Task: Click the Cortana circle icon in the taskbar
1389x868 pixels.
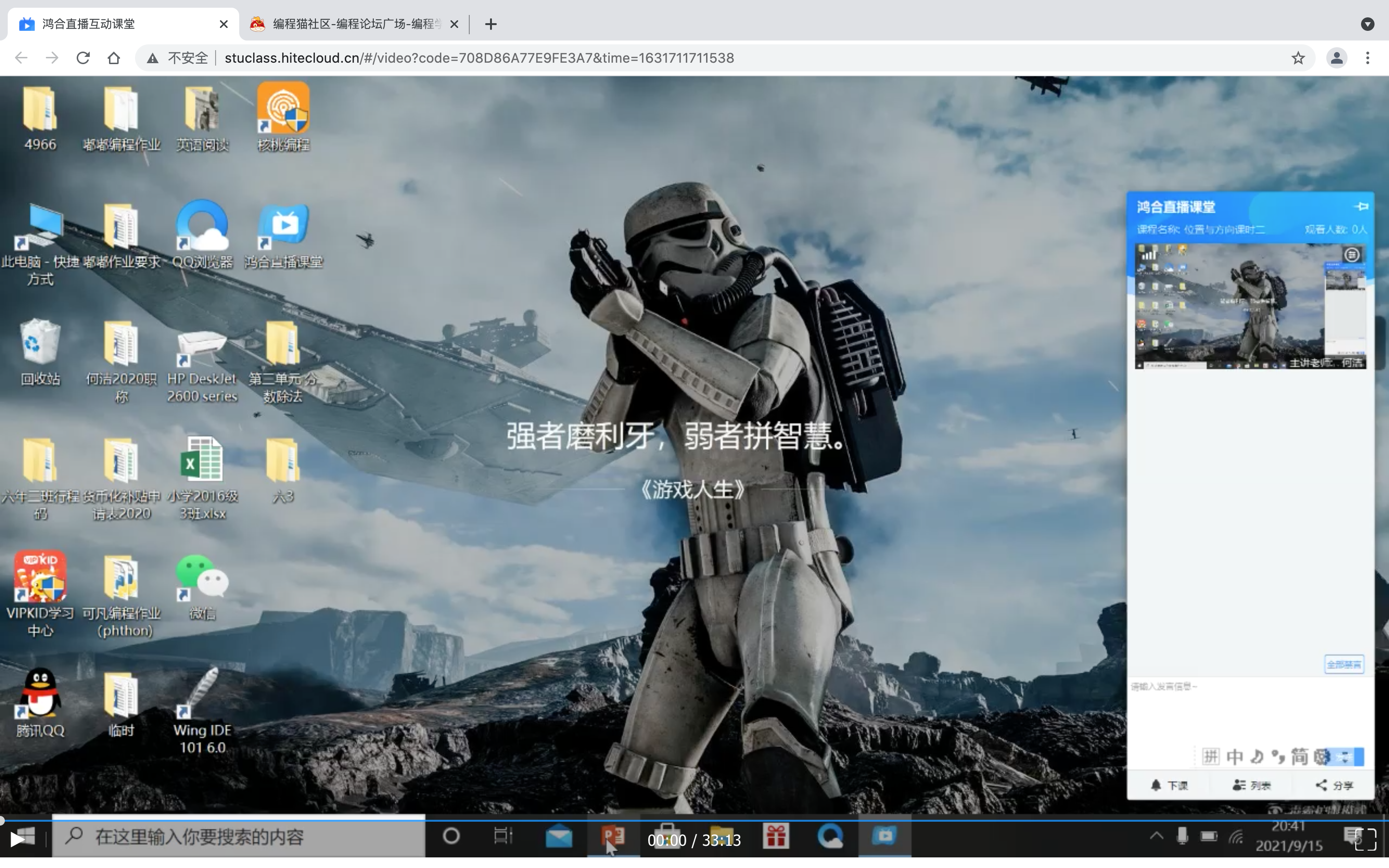Action: pyautogui.click(x=451, y=837)
